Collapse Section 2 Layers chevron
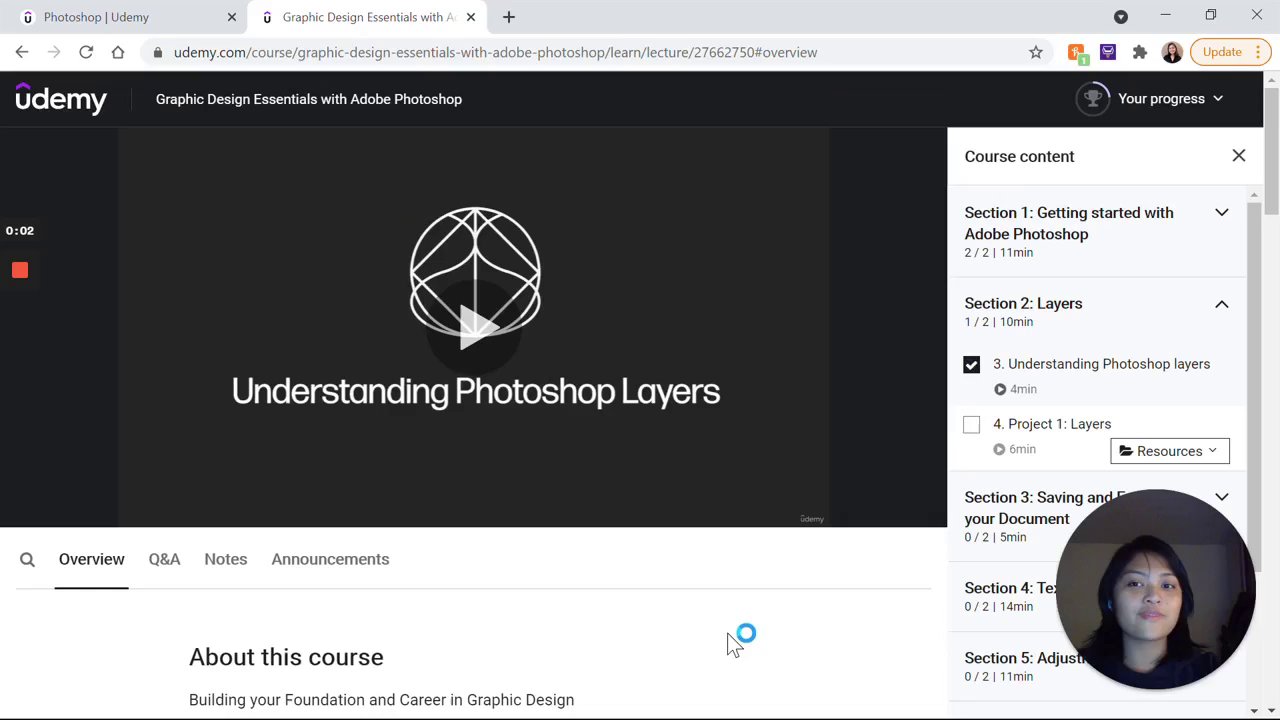The height and width of the screenshot is (720, 1280). (1221, 304)
